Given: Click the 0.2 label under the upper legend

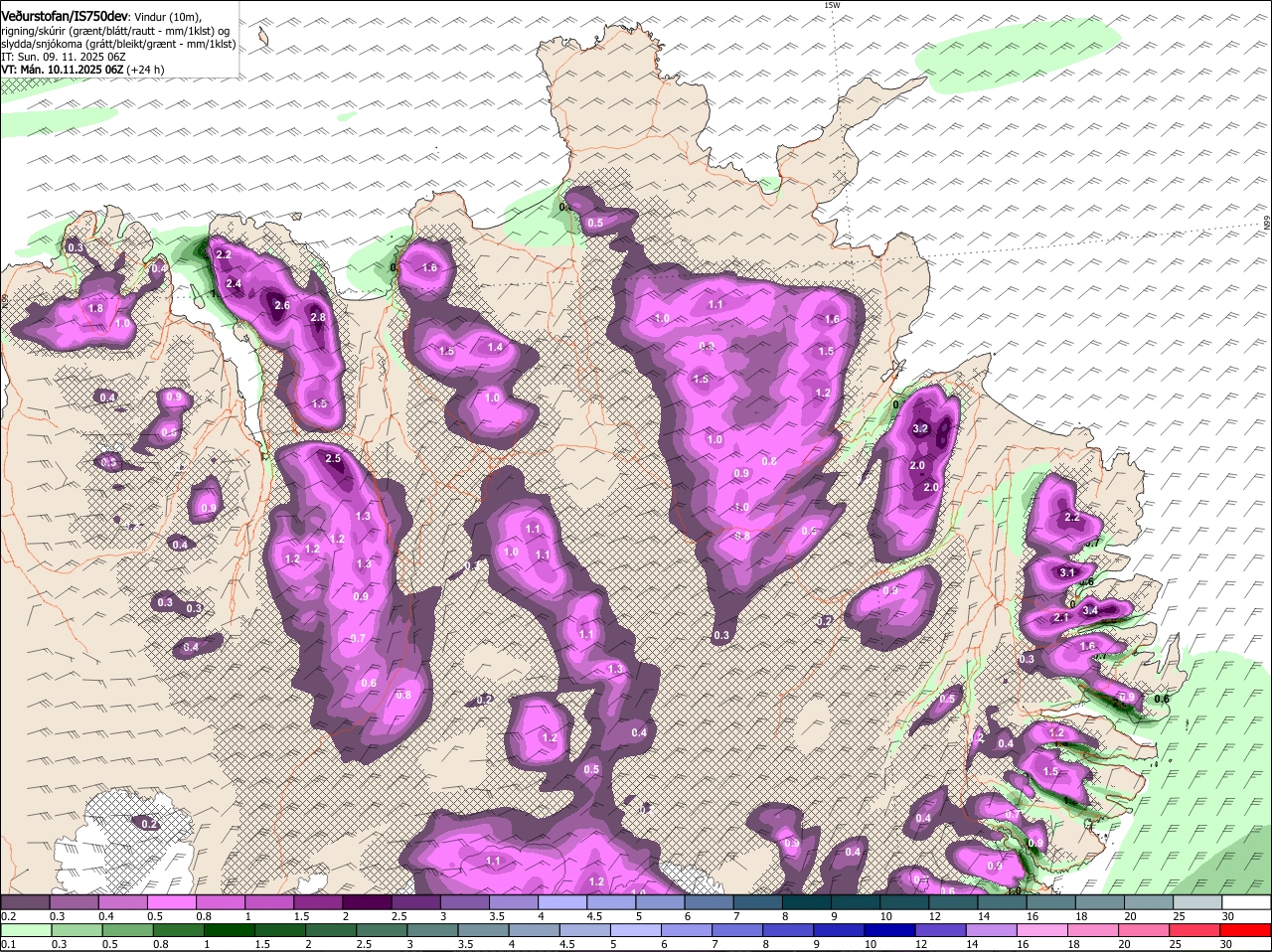Looking at the screenshot, I should (x=8, y=916).
